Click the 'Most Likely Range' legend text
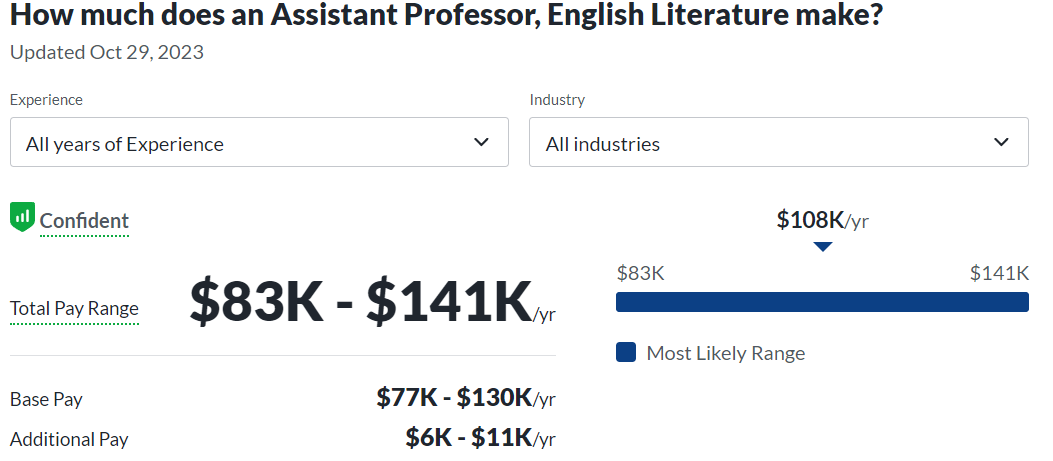 tap(725, 353)
